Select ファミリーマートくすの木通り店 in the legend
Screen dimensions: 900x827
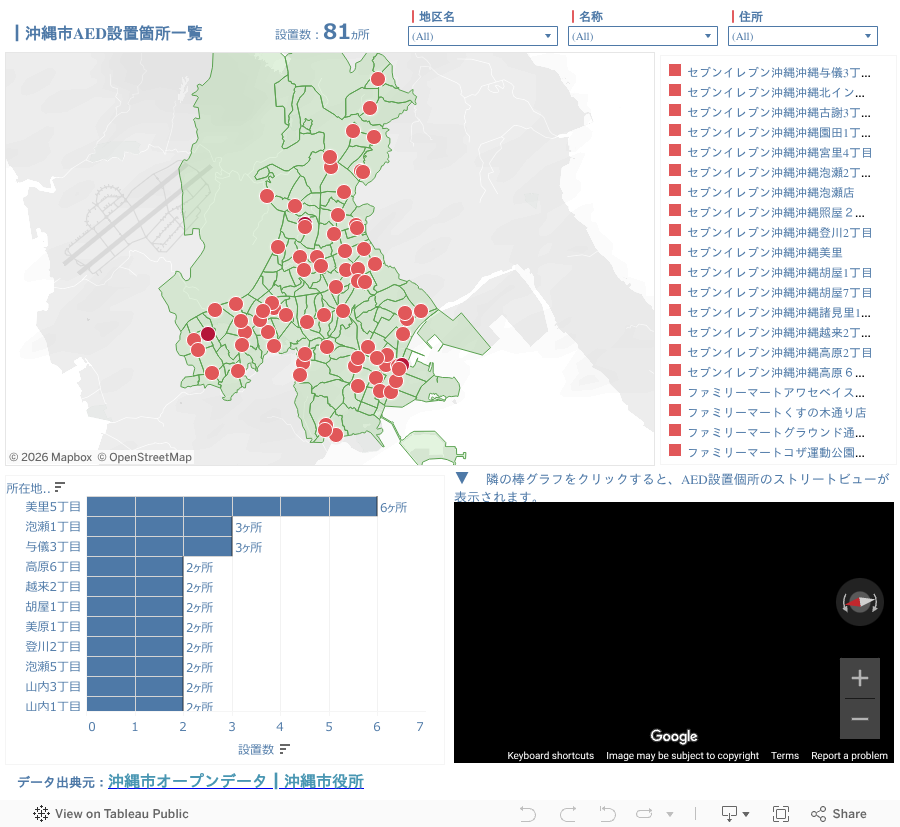click(x=776, y=412)
